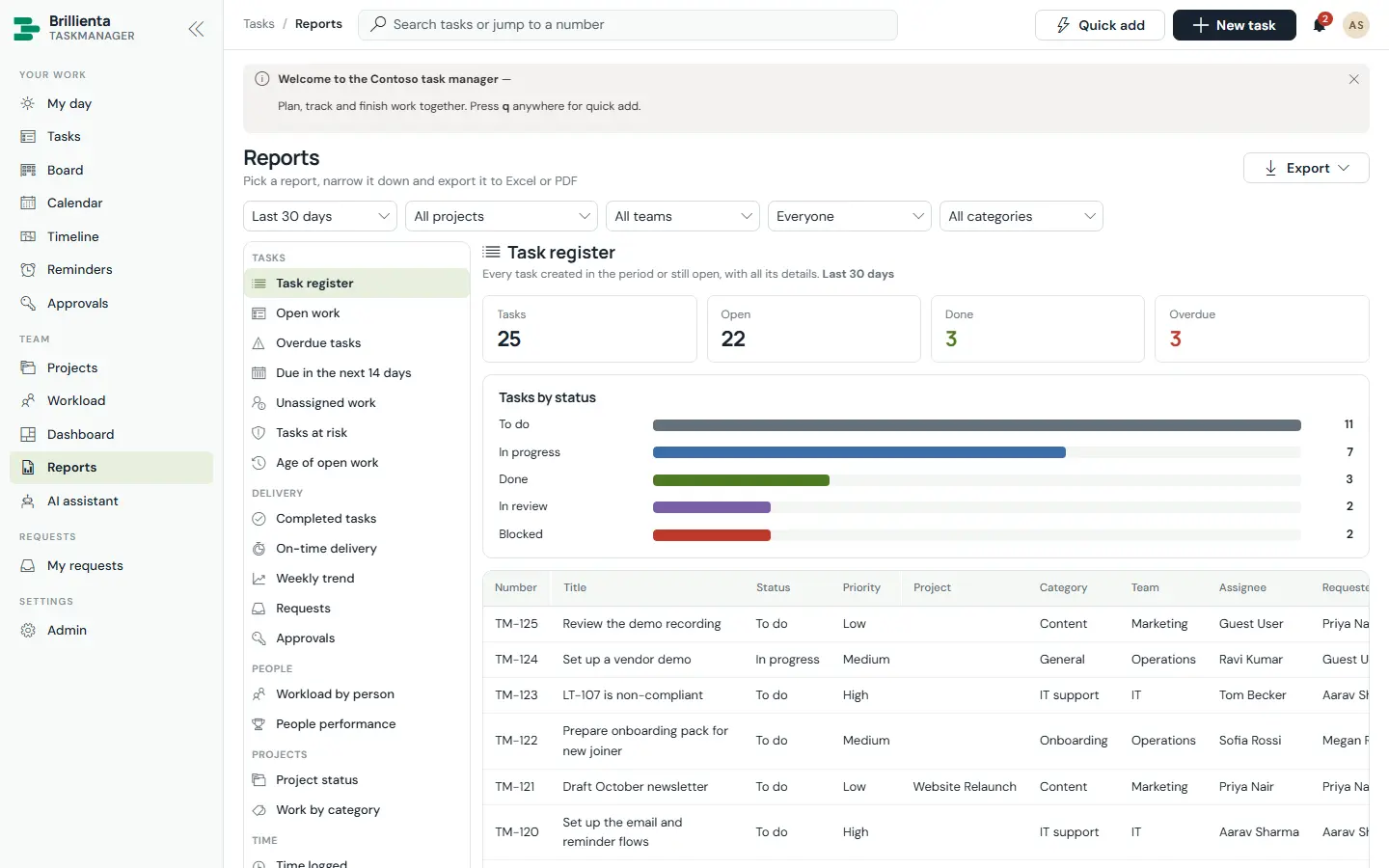1389x868 pixels.
Task: Click the My requests inbox icon
Action: coord(28,565)
